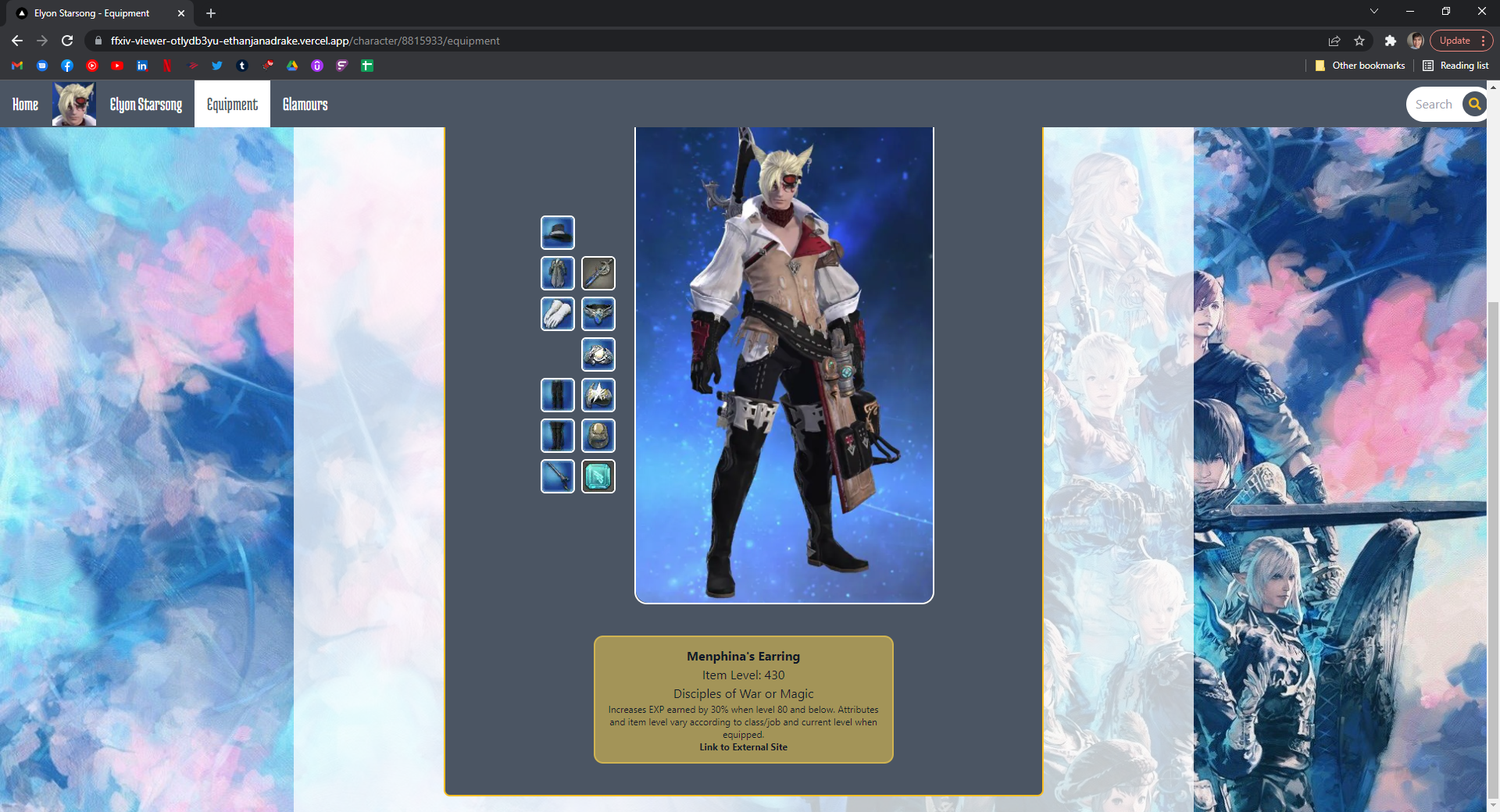Open the Netflix bookmark
Image resolution: width=1500 pixels, height=812 pixels.
[x=167, y=66]
